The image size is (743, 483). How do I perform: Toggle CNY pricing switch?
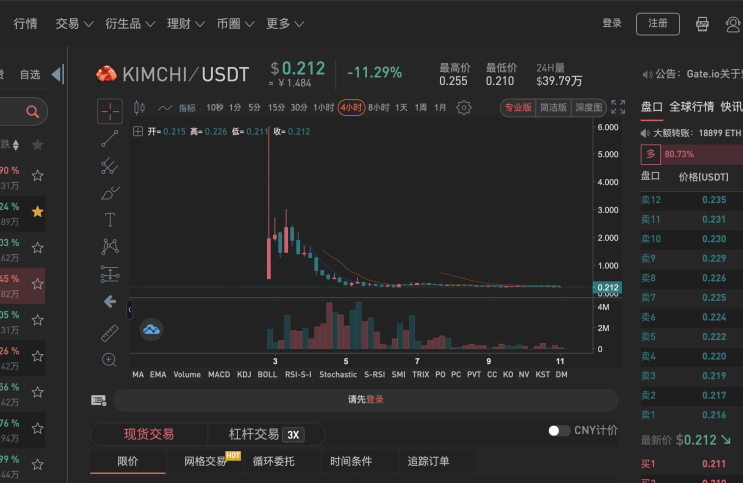click(559, 430)
